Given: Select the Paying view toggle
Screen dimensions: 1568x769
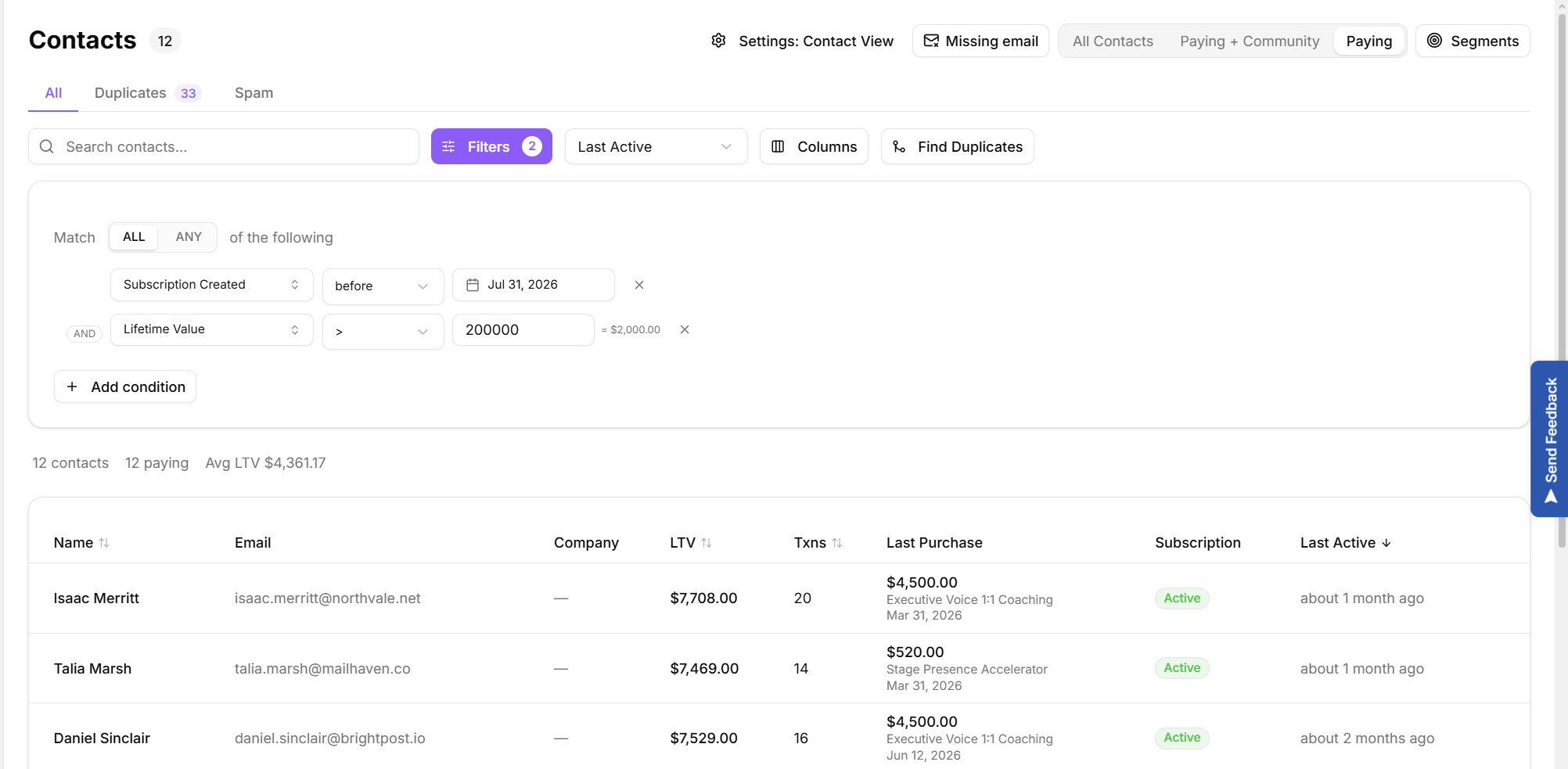Looking at the screenshot, I should click(1368, 41).
